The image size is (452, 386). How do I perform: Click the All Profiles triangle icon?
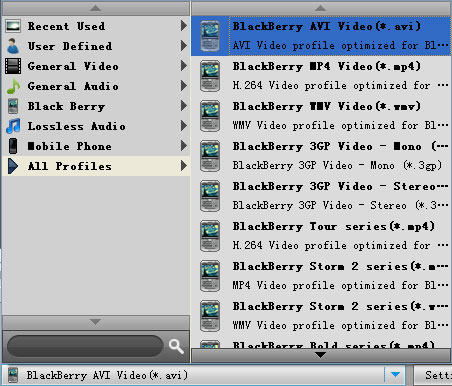pyautogui.click(x=13, y=166)
